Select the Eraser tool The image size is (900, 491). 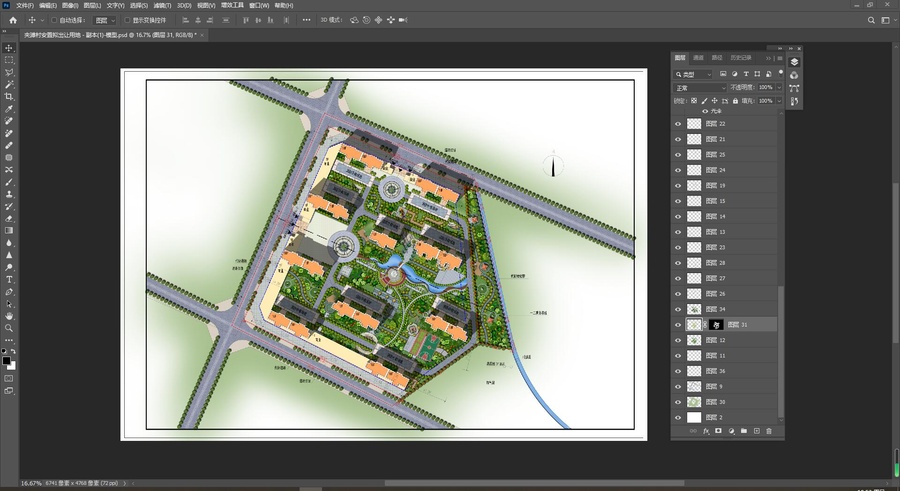click(9, 218)
